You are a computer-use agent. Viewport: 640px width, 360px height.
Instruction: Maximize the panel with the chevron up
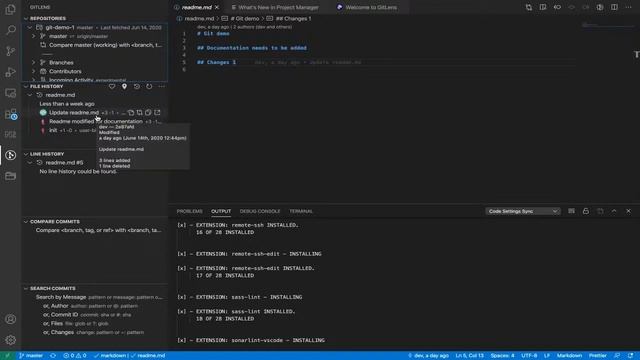click(x=614, y=211)
